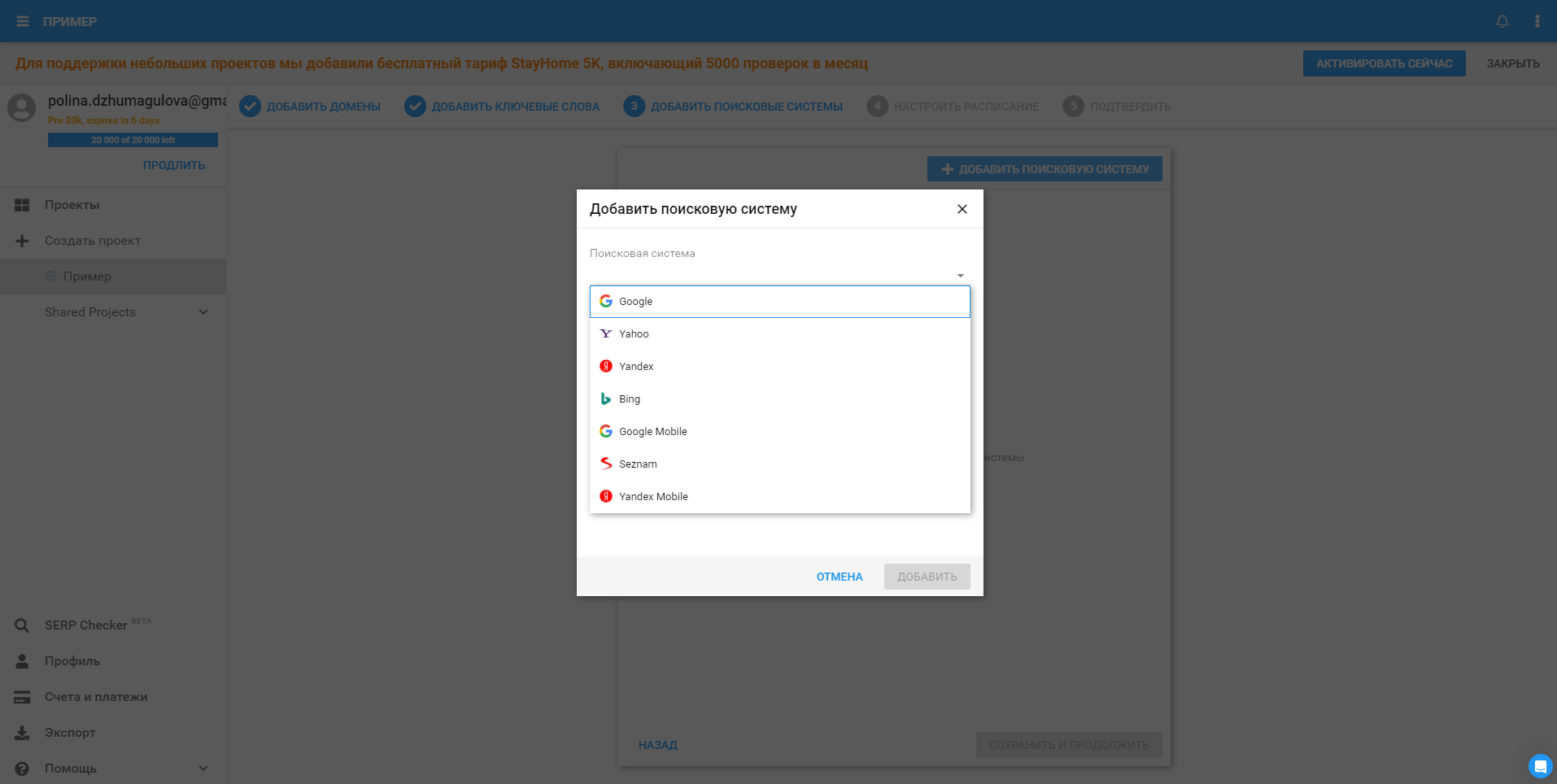Click the globe icon next to Пример
The width and height of the screenshot is (1557, 784).
coord(51,276)
